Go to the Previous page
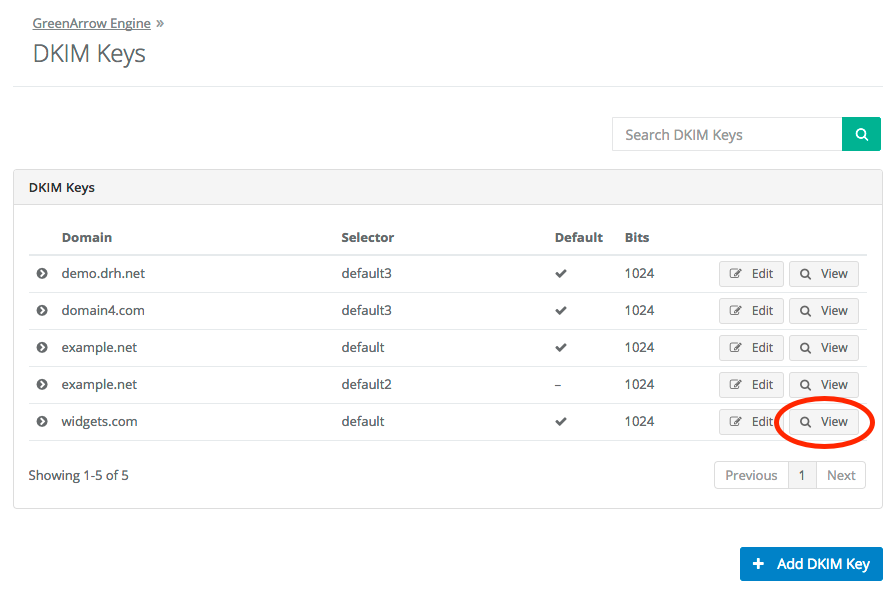Viewport: 892px width, 592px height. (751, 475)
